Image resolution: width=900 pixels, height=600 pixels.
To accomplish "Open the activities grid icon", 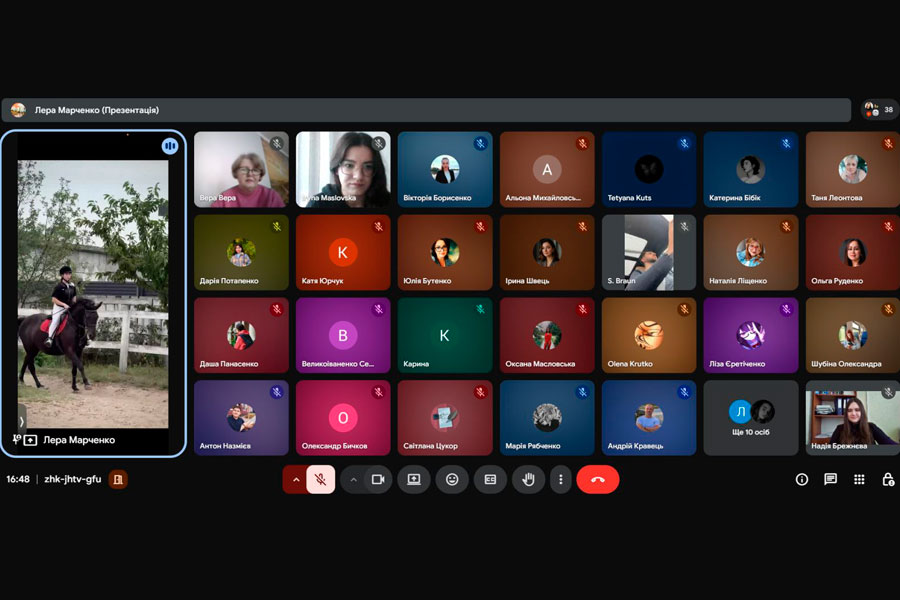I will (x=859, y=479).
